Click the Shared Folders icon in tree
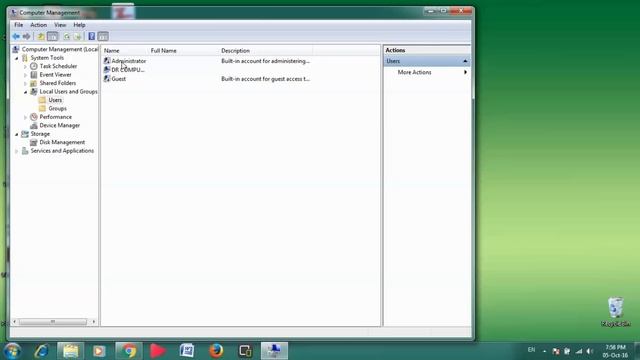This screenshot has height=360, width=640. click(34, 83)
